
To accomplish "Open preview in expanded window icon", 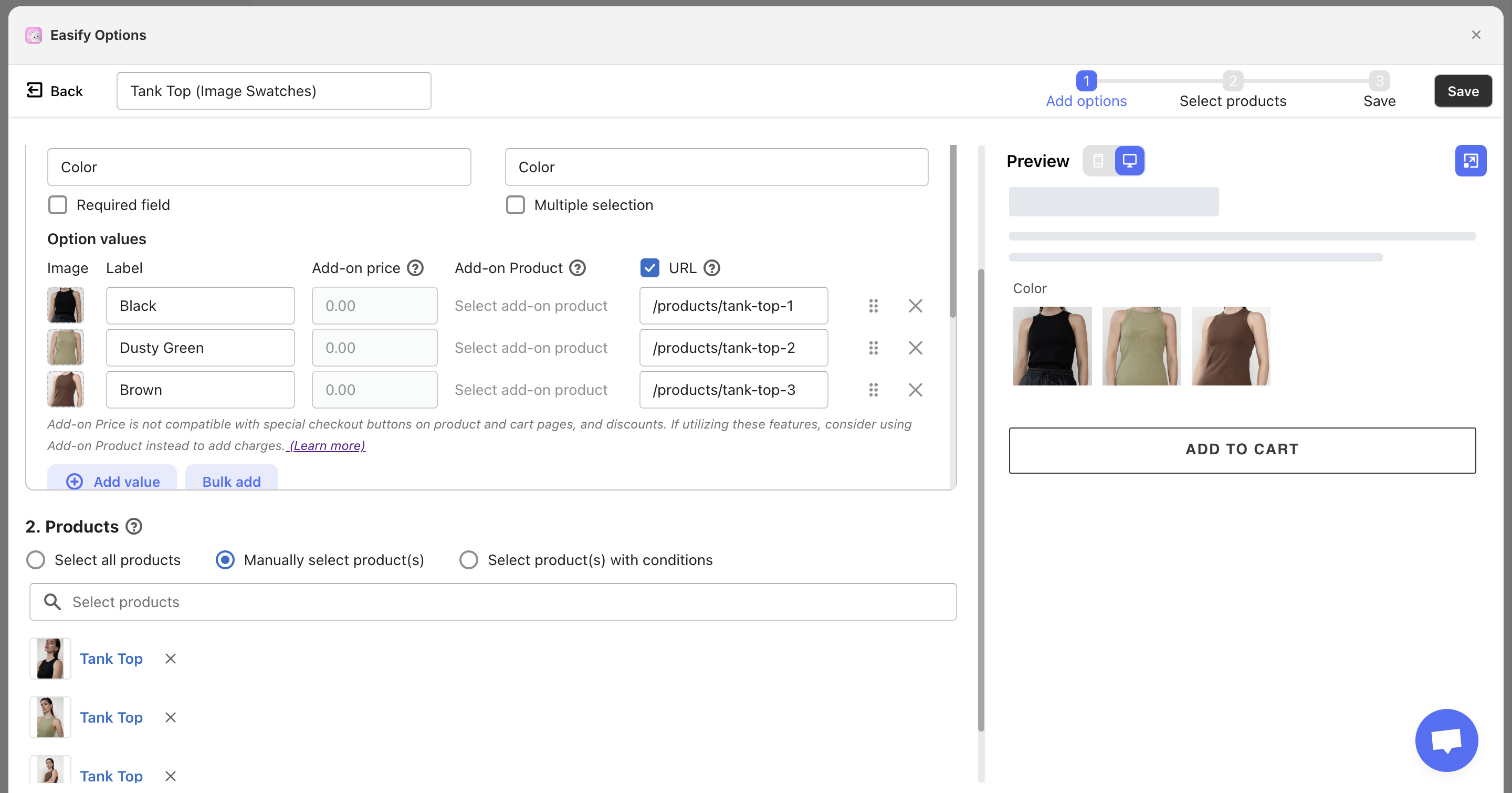I will [1471, 161].
